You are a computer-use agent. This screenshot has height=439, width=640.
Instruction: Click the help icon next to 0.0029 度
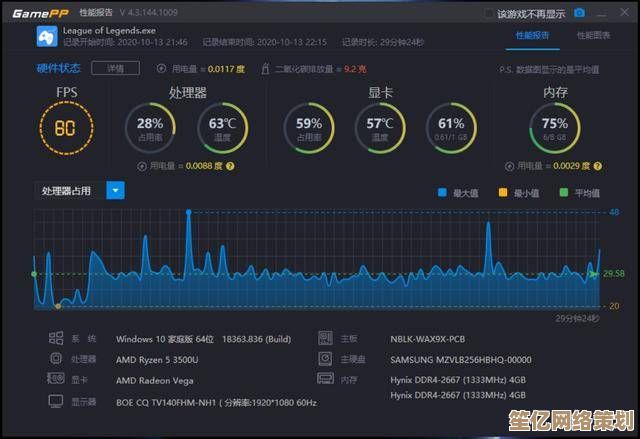click(x=598, y=166)
